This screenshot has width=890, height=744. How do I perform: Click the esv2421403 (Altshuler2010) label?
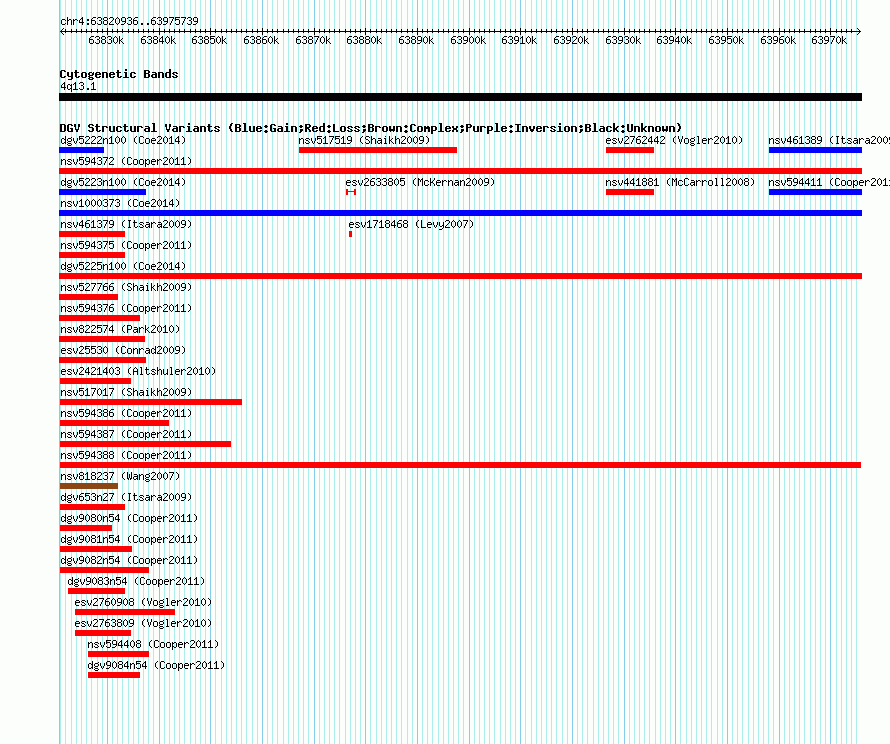click(138, 371)
